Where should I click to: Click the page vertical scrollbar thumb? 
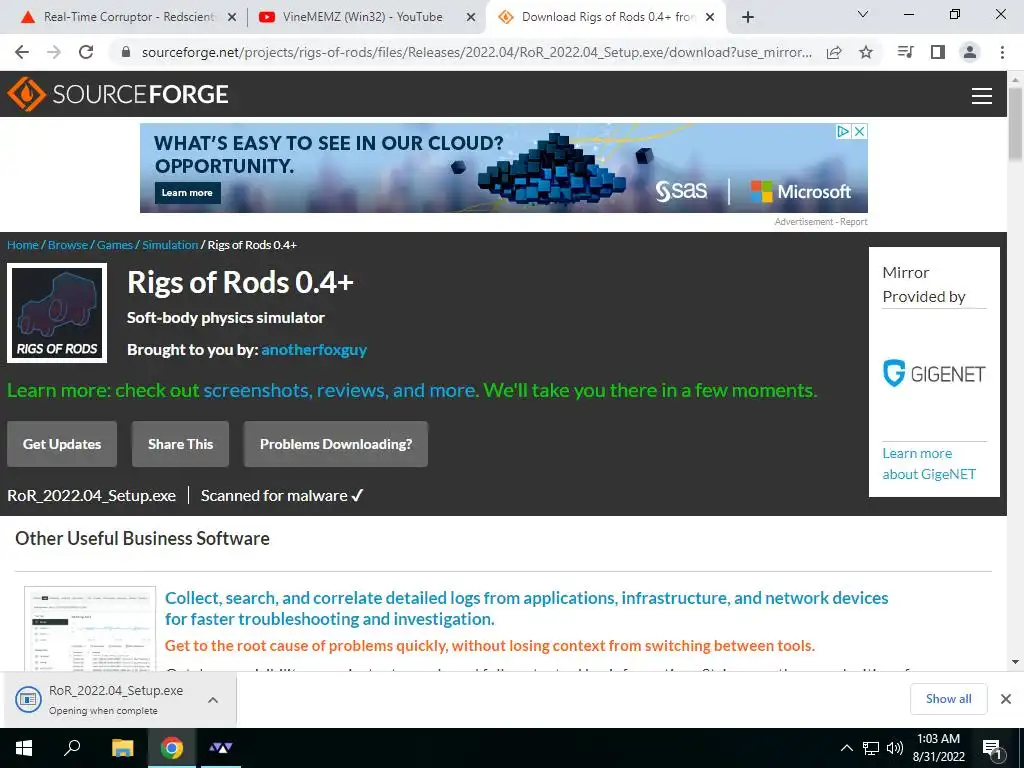(x=1015, y=124)
